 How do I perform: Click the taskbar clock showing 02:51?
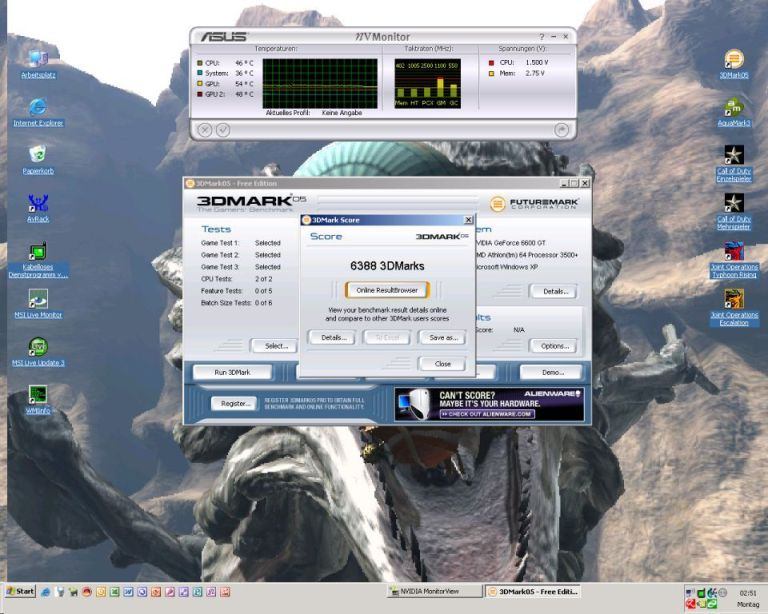(x=748, y=593)
